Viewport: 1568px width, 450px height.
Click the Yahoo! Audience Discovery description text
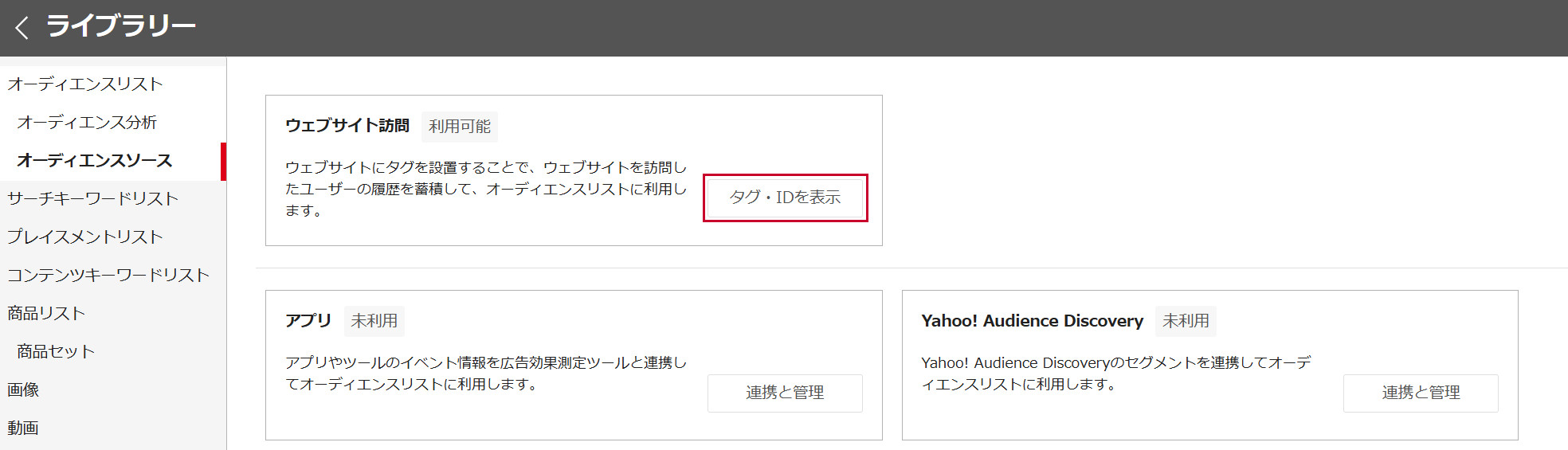click(1116, 374)
